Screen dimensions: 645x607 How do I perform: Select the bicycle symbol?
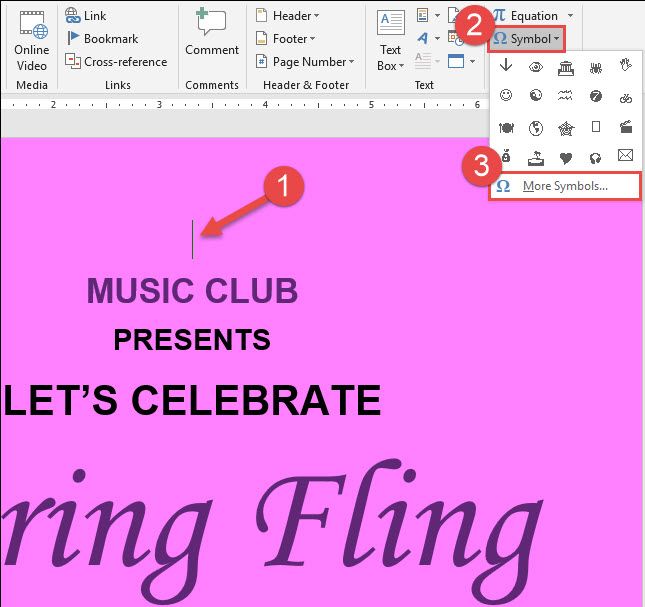coord(625,96)
